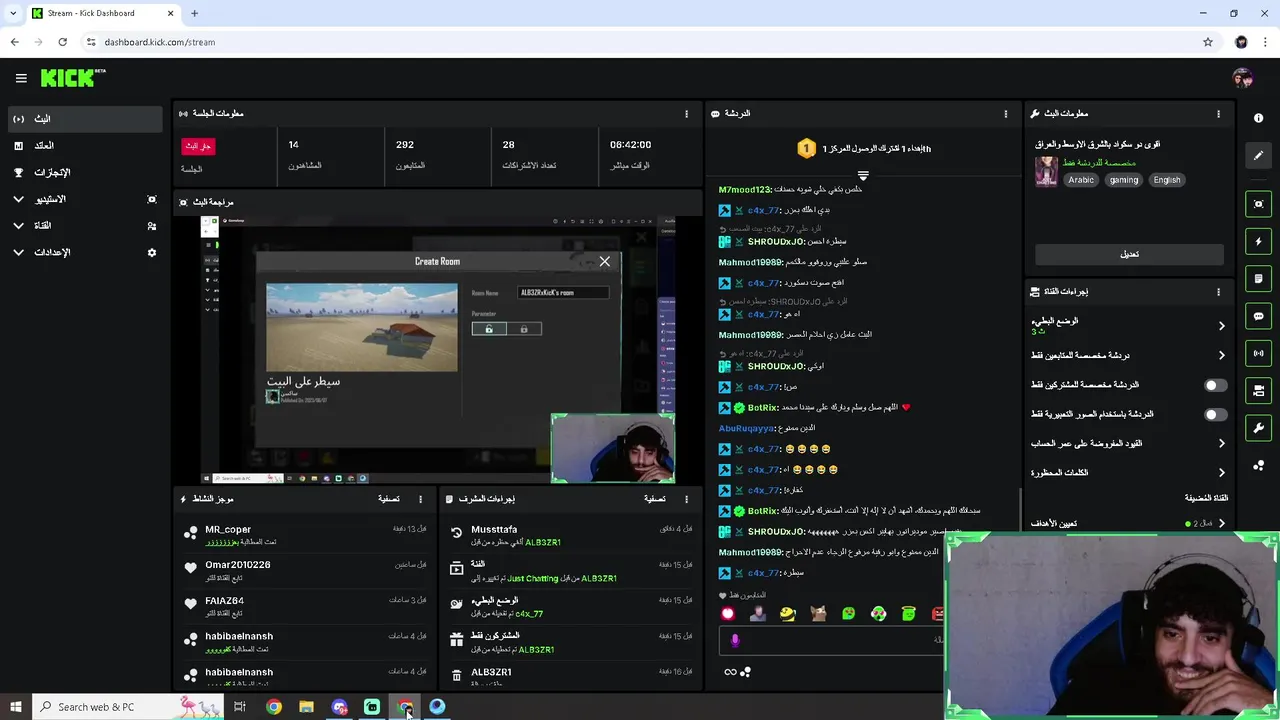1280x720 pixels.
Task: Open moderator actions panel options menu
Action: (x=686, y=499)
